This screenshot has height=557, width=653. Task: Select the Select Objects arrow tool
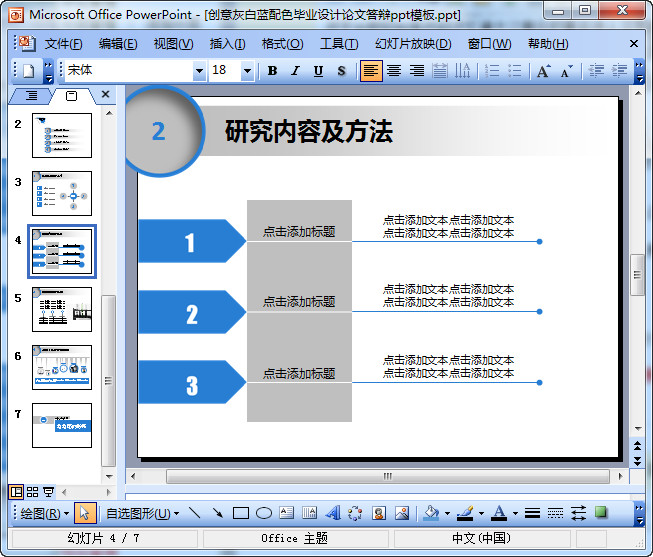point(85,513)
